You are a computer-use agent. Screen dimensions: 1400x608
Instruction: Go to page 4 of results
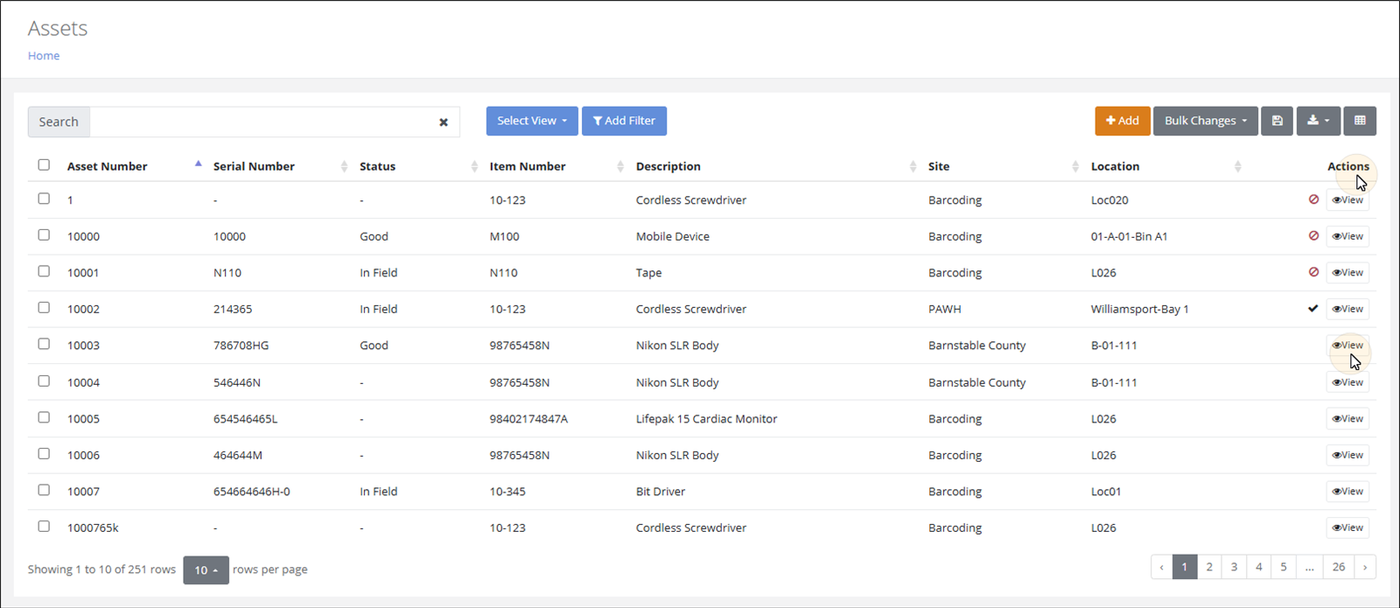point(1259,567)
